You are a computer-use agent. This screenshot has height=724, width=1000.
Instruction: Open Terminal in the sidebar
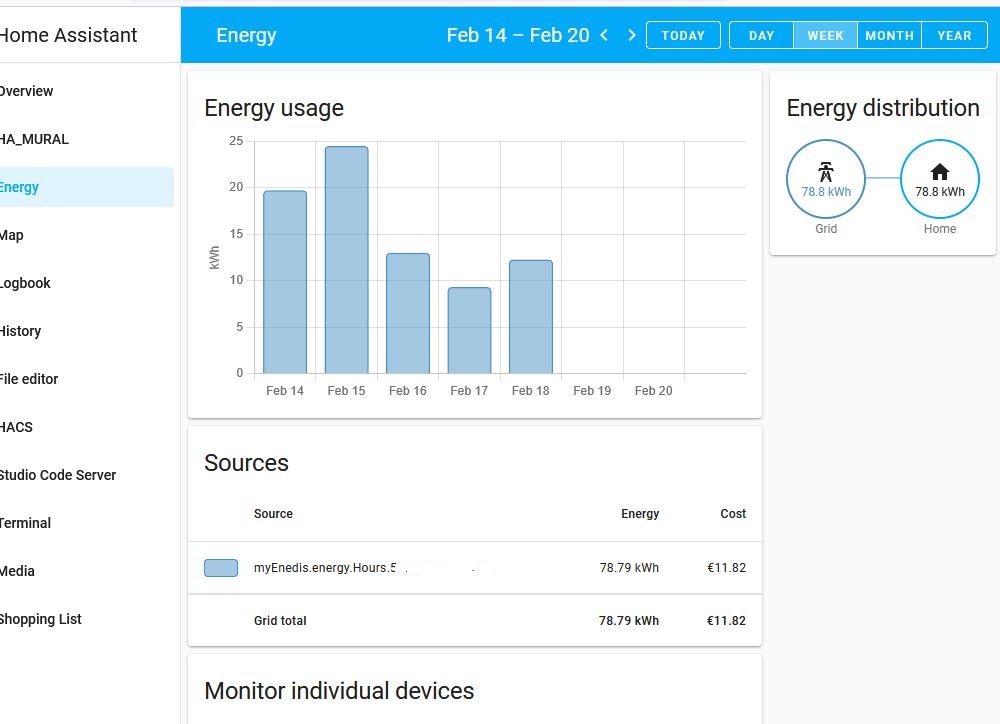pyautogui.click(x=26, y=523)
